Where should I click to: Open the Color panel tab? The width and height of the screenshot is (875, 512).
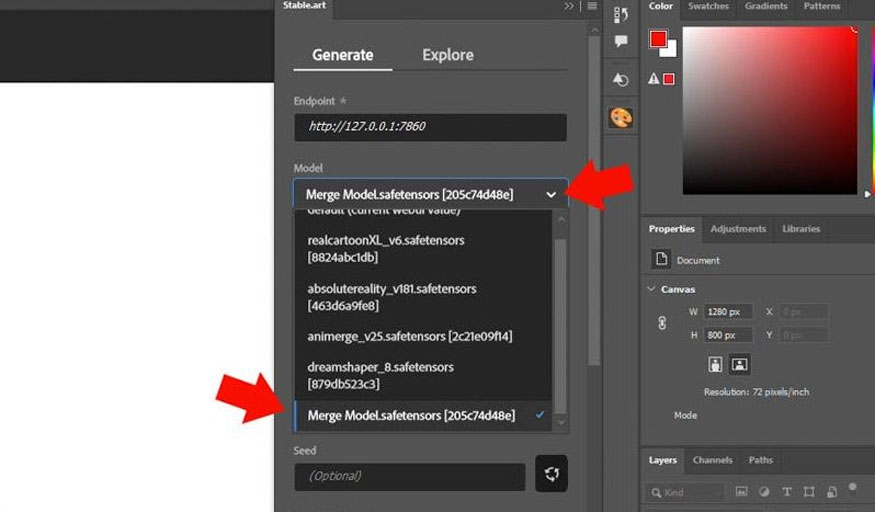[660, 6]
